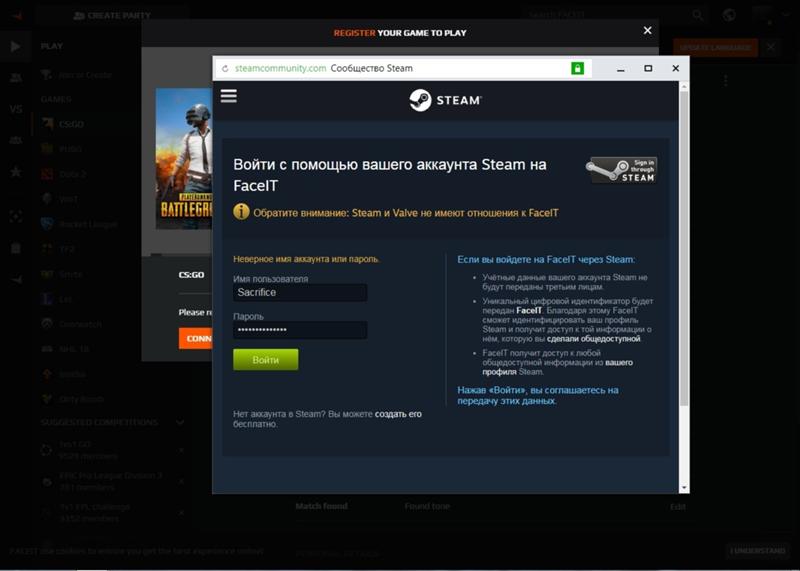Click the I UNDERSTAND cookie button
Image resolution: width=800 pixels, height=571 pixels.
(x=758, y=551)
